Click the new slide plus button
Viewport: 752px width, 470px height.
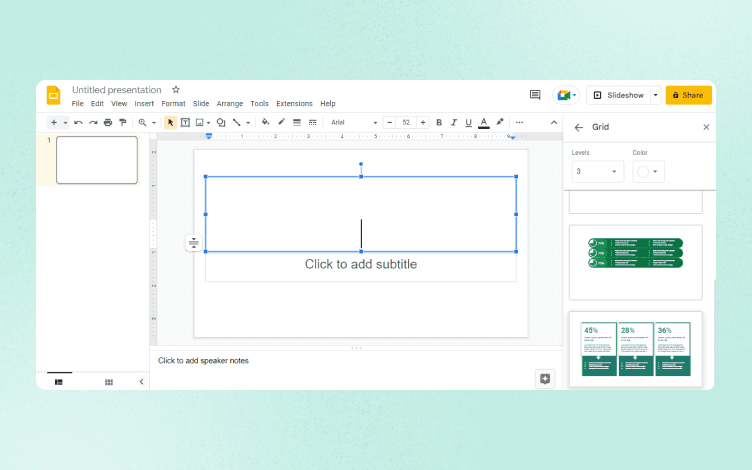tap(54, 123)
